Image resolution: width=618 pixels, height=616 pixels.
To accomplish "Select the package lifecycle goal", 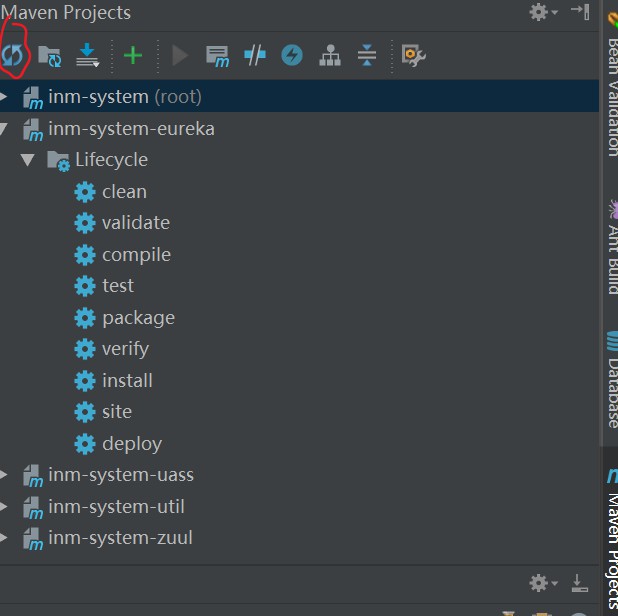I will tap(138, 318).
